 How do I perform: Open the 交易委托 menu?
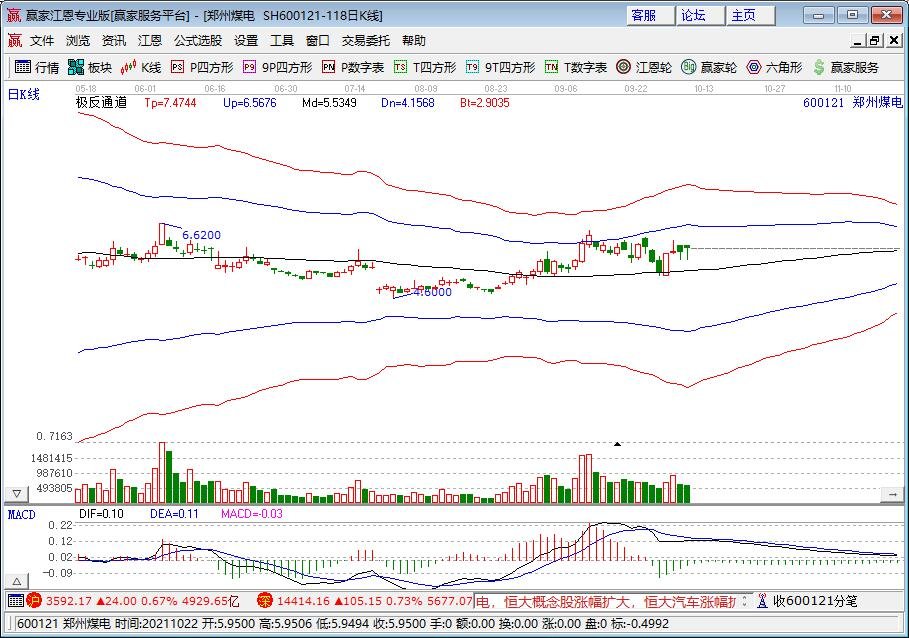click(x=366, y=41)
